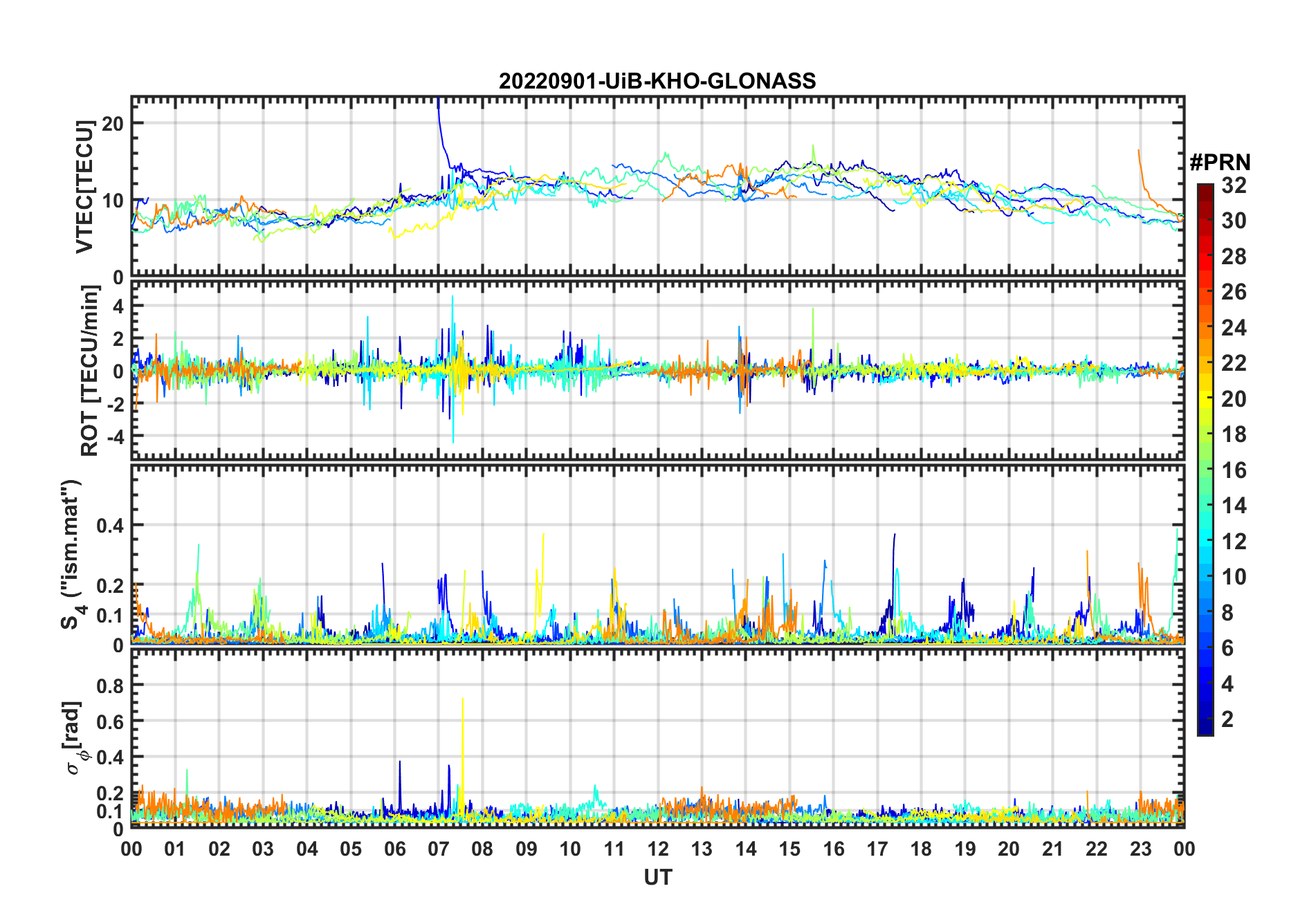
Task: Click x-axis hour label 04
Action: (x=307, y=849)
